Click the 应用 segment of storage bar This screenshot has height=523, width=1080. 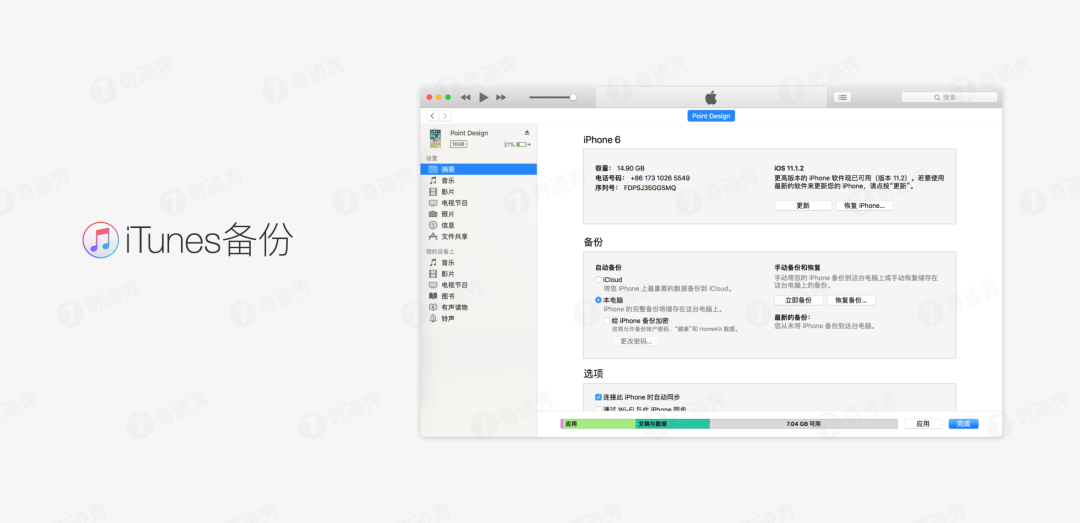(599, 424)
